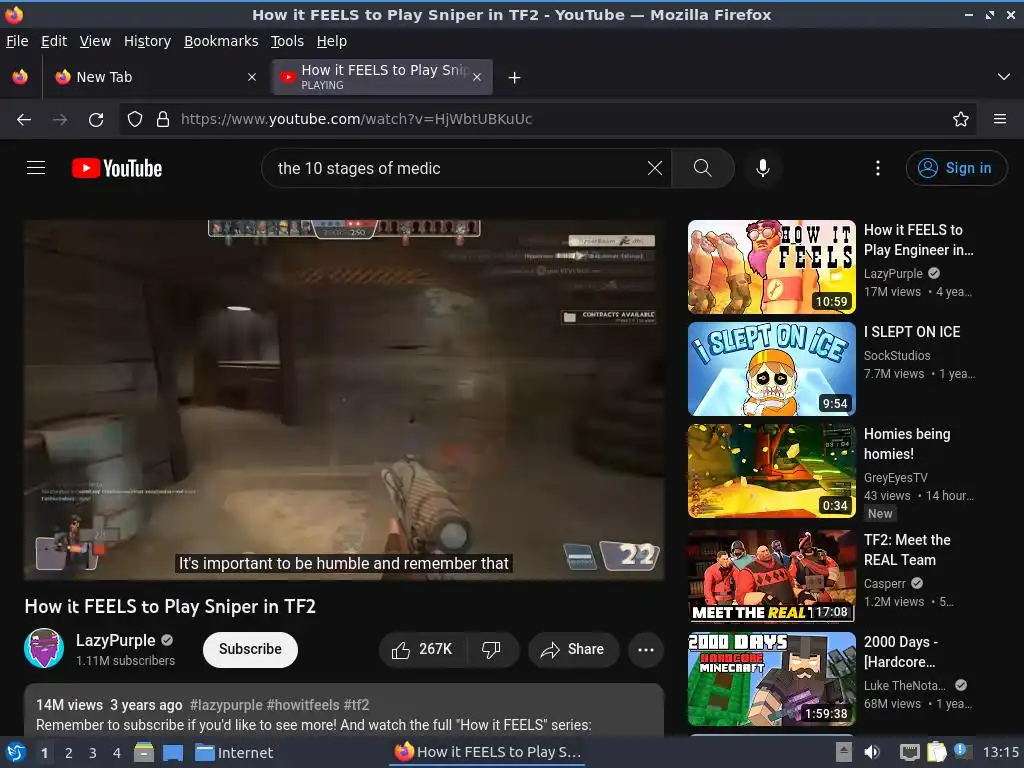Open the SockStudios channel name
The height and width of the screenshot is (768, 1024).
pos(897,355)
